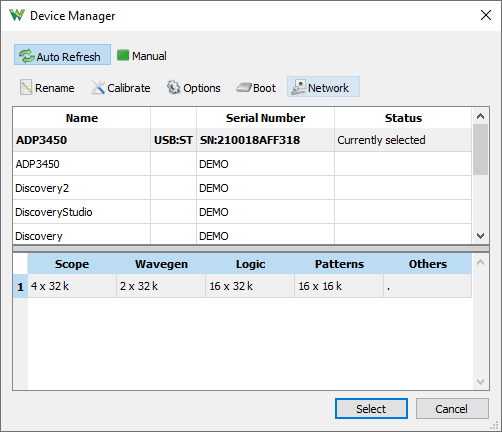
Task: Select configuration row number 1
Action: pos(20,286)
